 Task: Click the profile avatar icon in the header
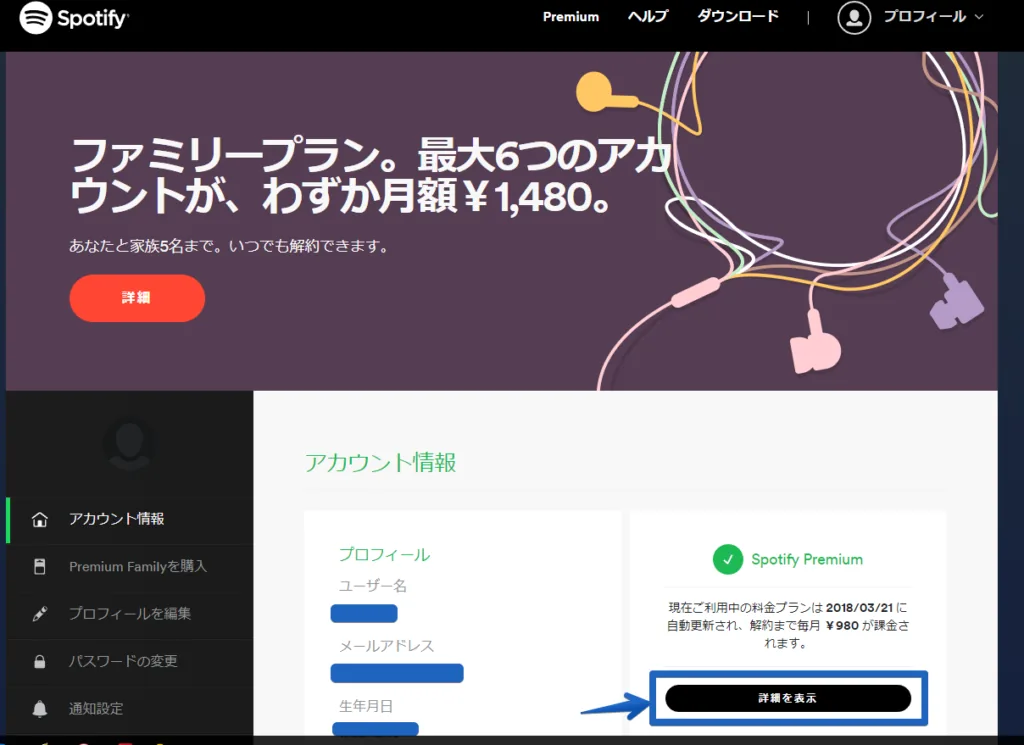coord(854,18)
